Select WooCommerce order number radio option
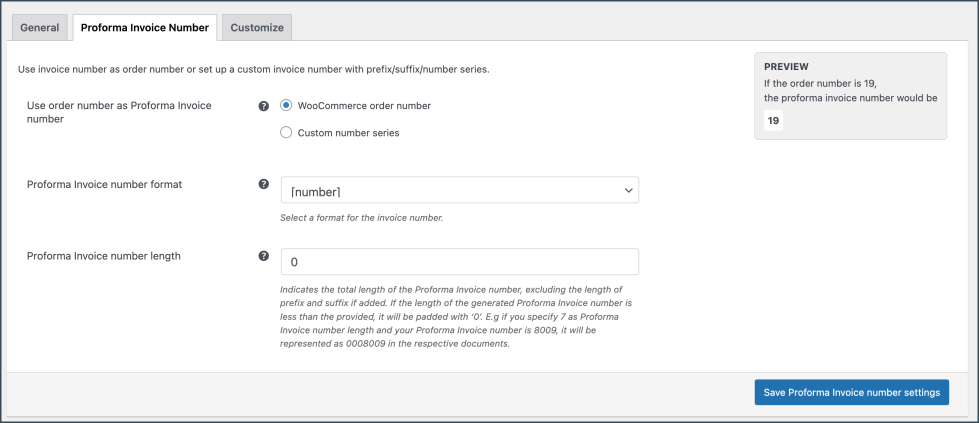The image size is (979, 423). 287,106
